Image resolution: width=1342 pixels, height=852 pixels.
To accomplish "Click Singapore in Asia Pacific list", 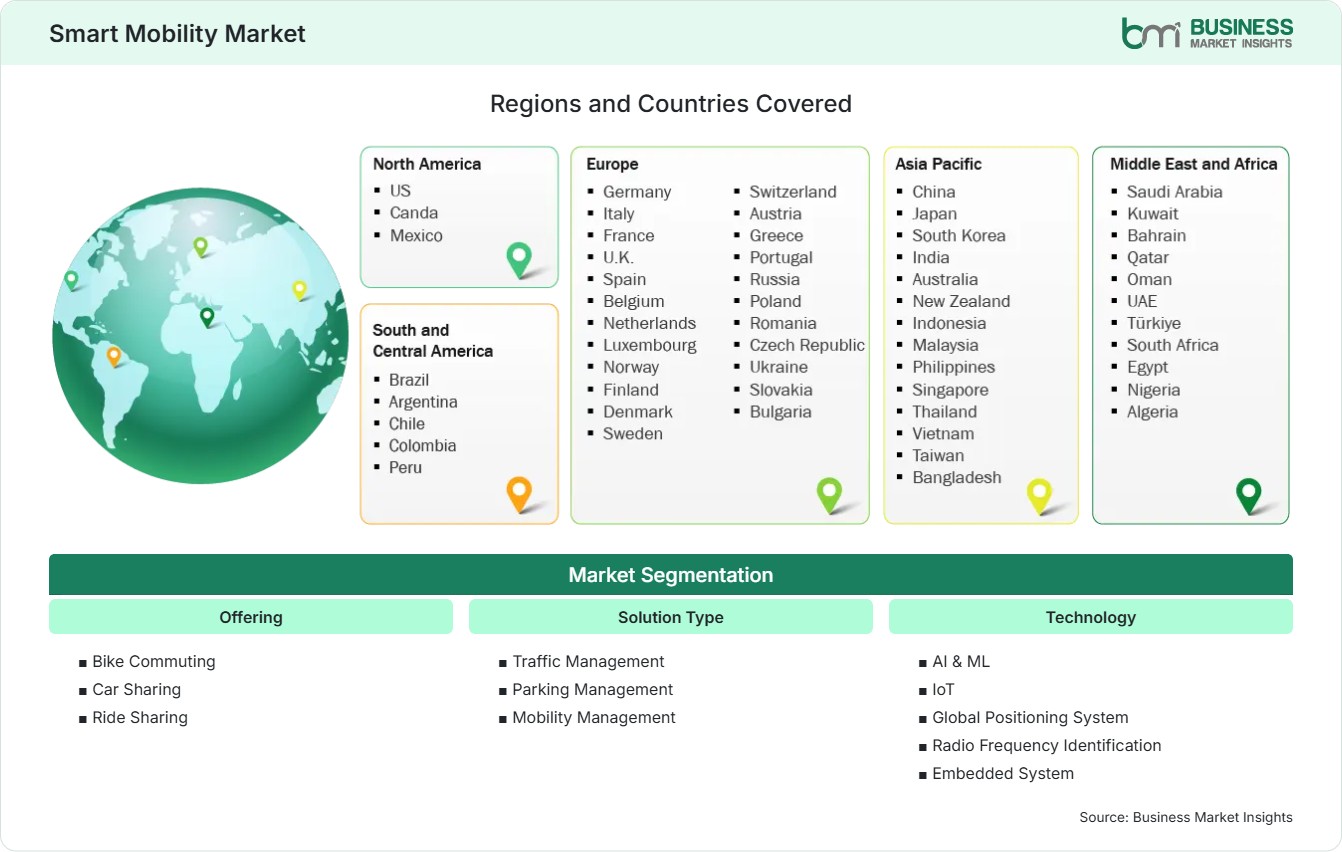I will (x=950, y=390).
